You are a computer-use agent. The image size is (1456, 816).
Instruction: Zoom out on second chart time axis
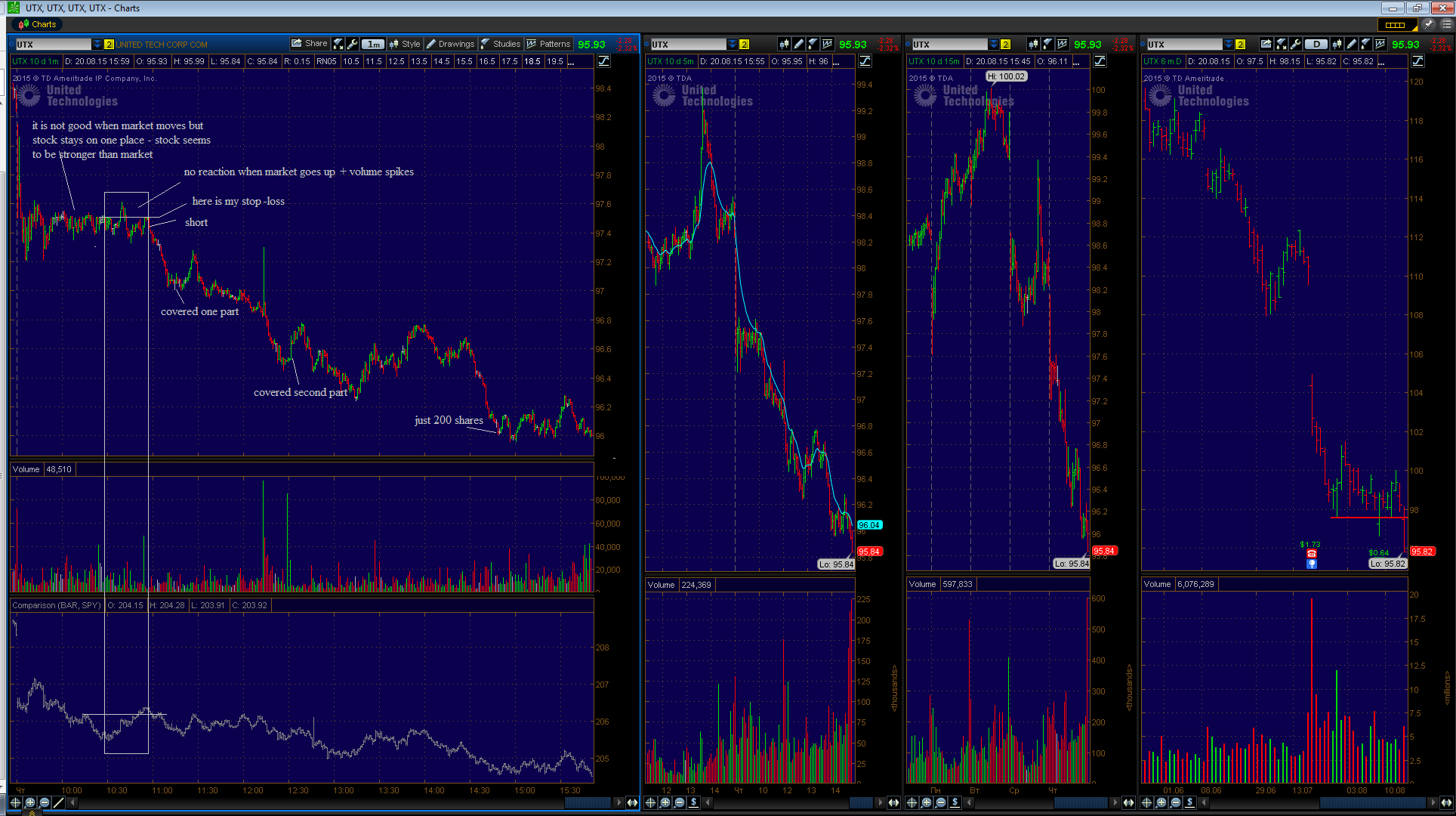[x=679, y=802]
